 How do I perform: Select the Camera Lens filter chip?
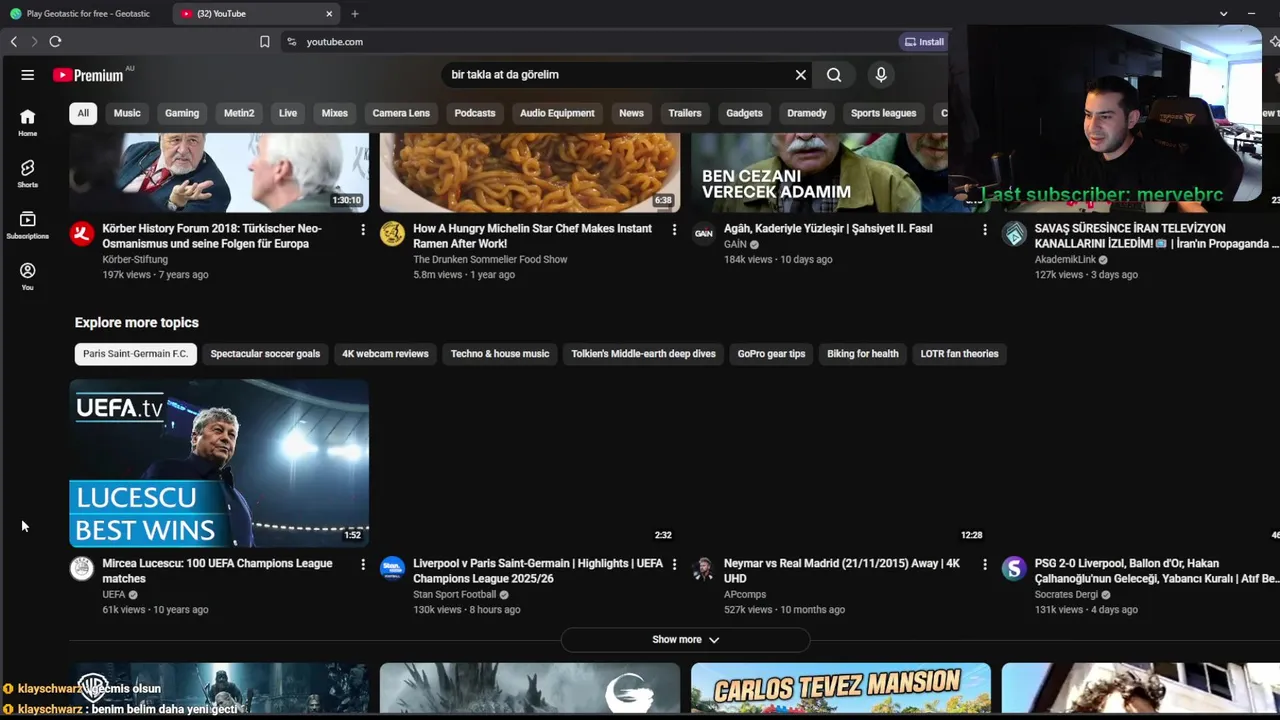click(401, 113)
